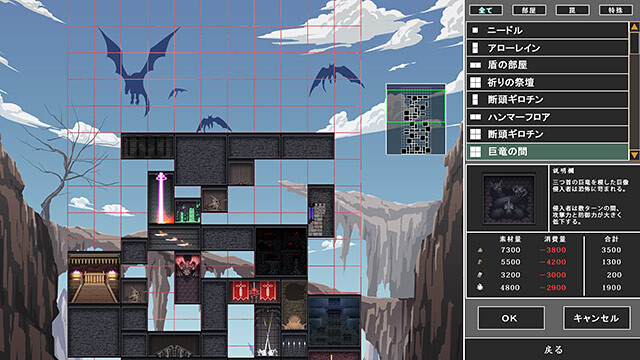Switch to the 罠 tab

572,10
